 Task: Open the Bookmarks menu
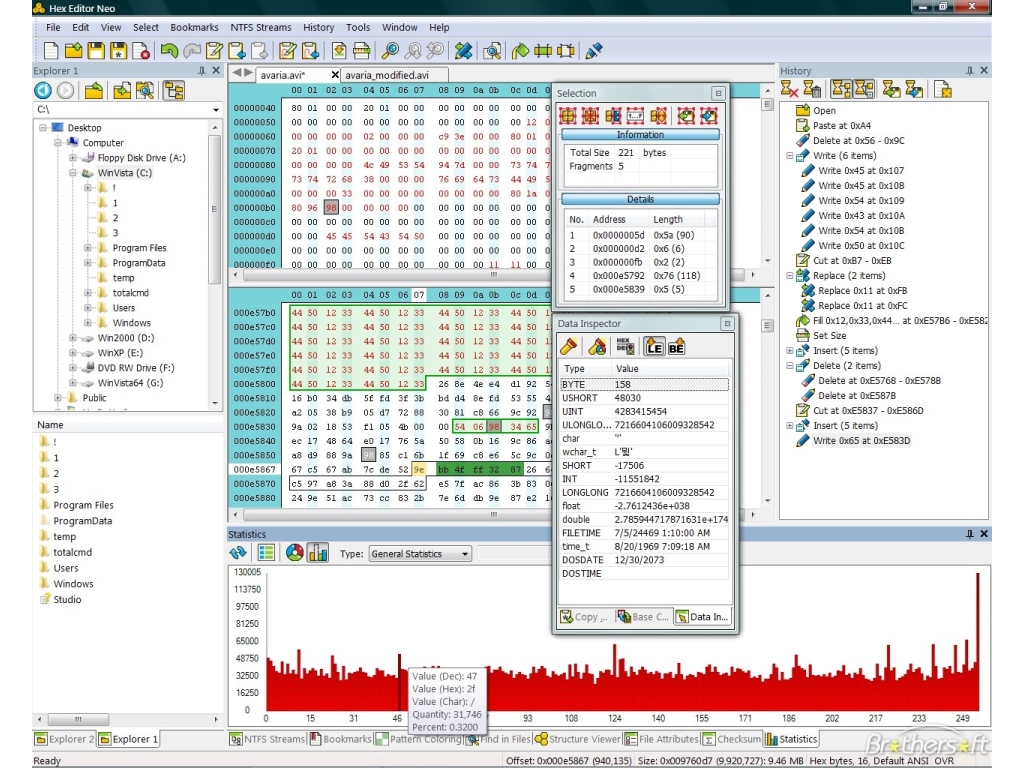coord(194,27)
